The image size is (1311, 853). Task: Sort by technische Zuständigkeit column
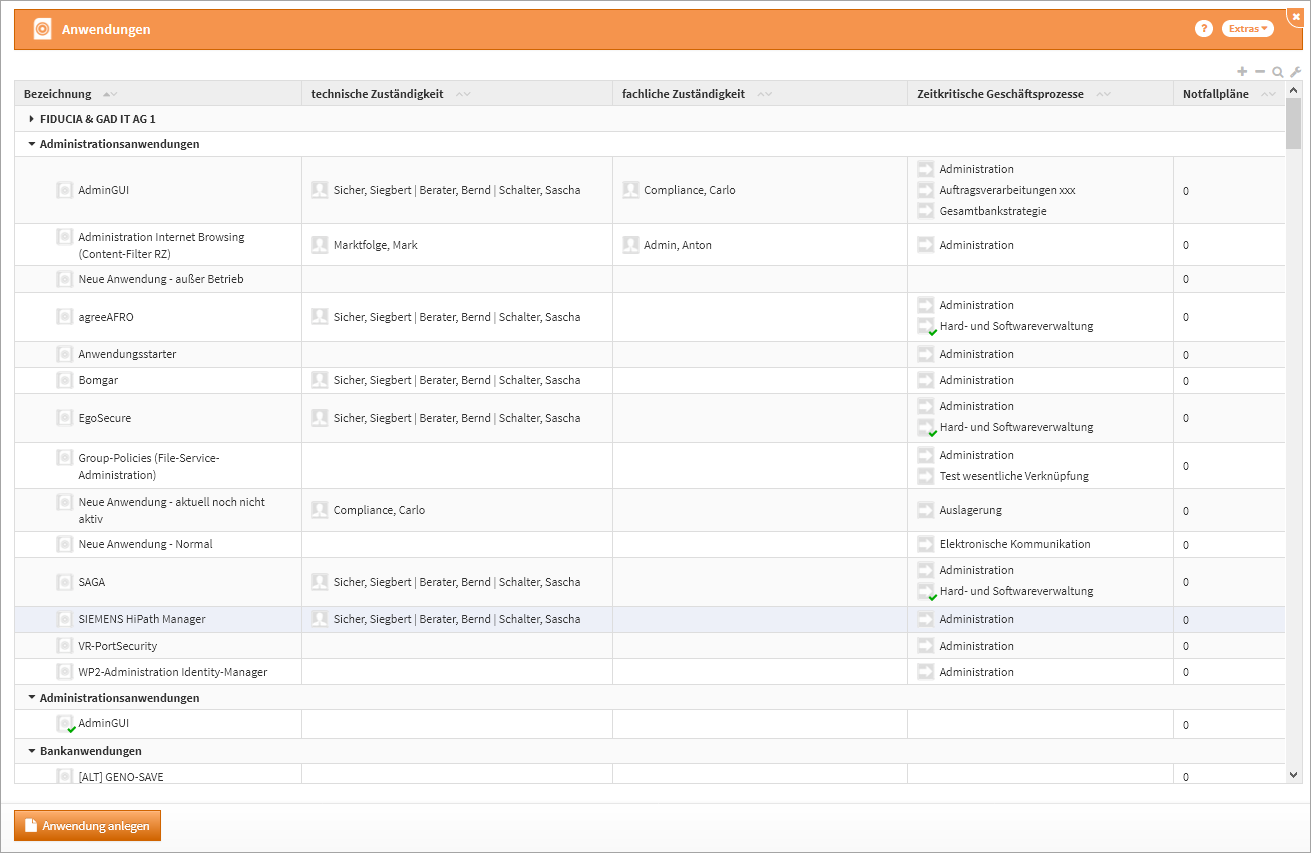[x=377, y=94]
